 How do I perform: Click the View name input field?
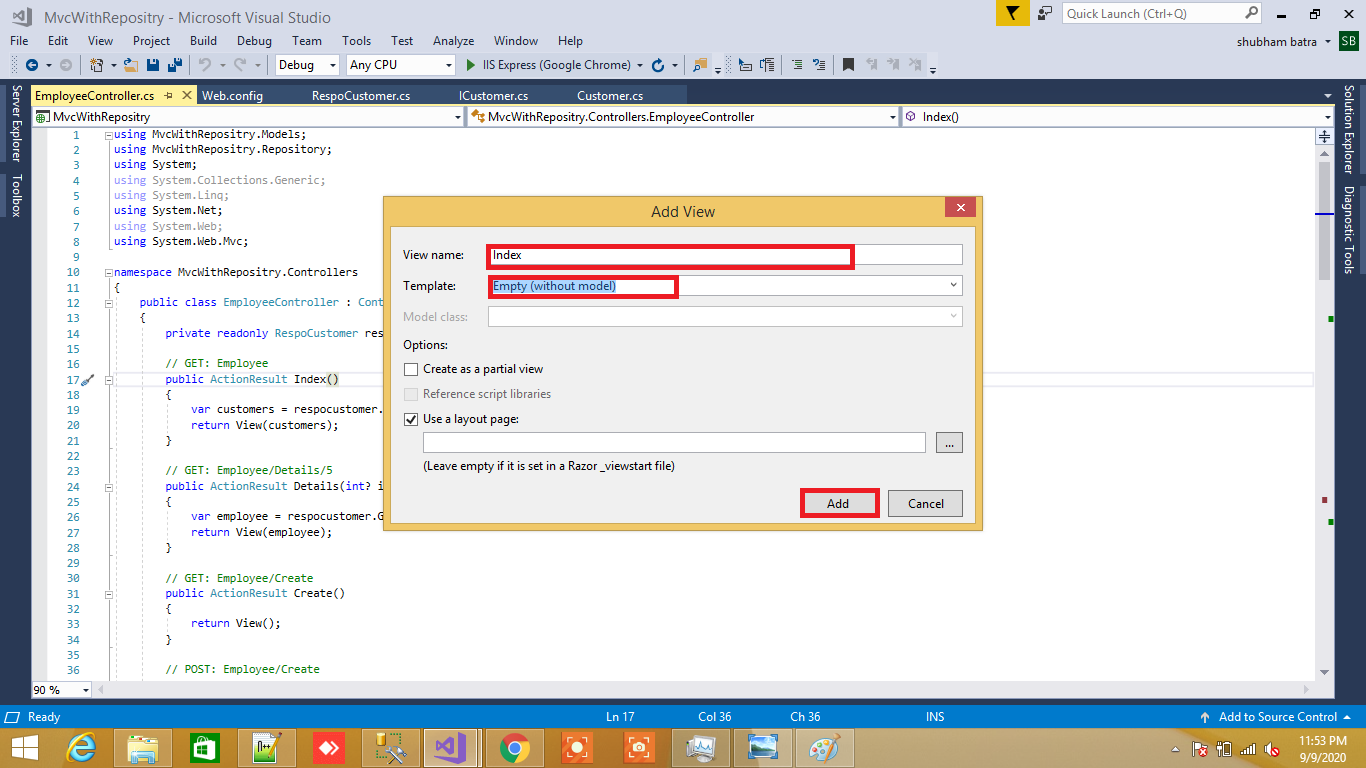[725, 255]
